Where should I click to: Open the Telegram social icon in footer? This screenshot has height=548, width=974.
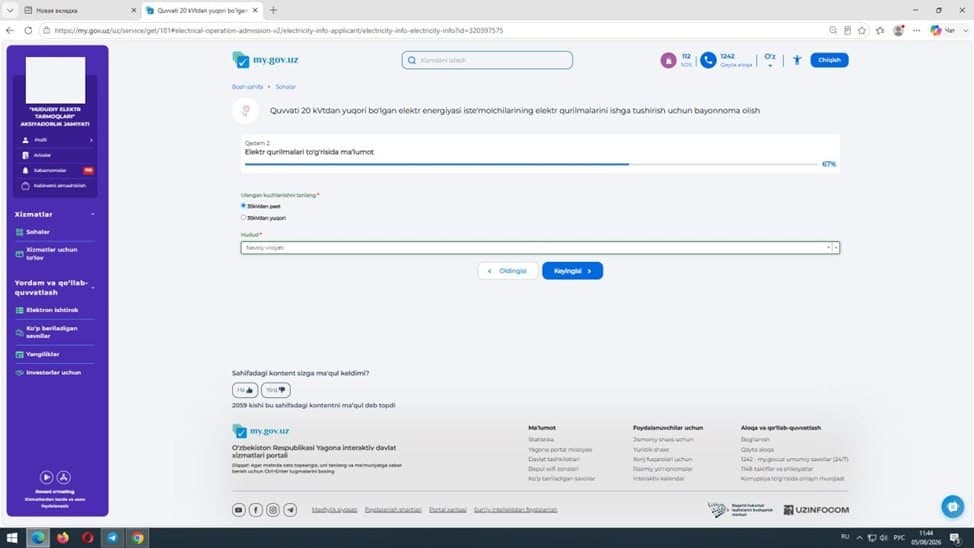click(x=290, y=509)
